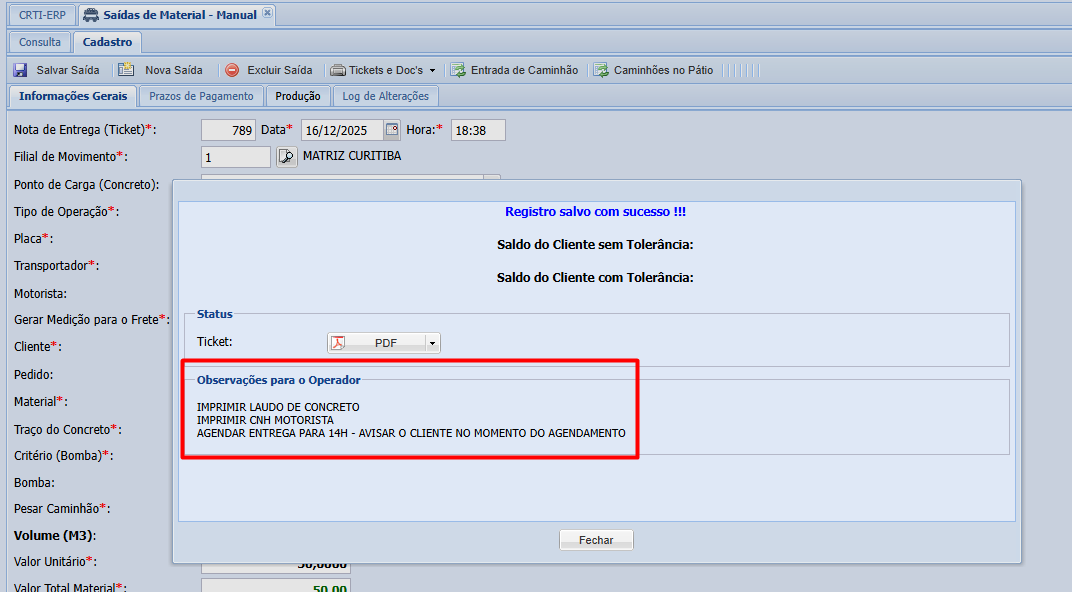Screen dimensions: 1072x592
Task: Switch to the CRTI-ERP tab
Action: [42, 14]
